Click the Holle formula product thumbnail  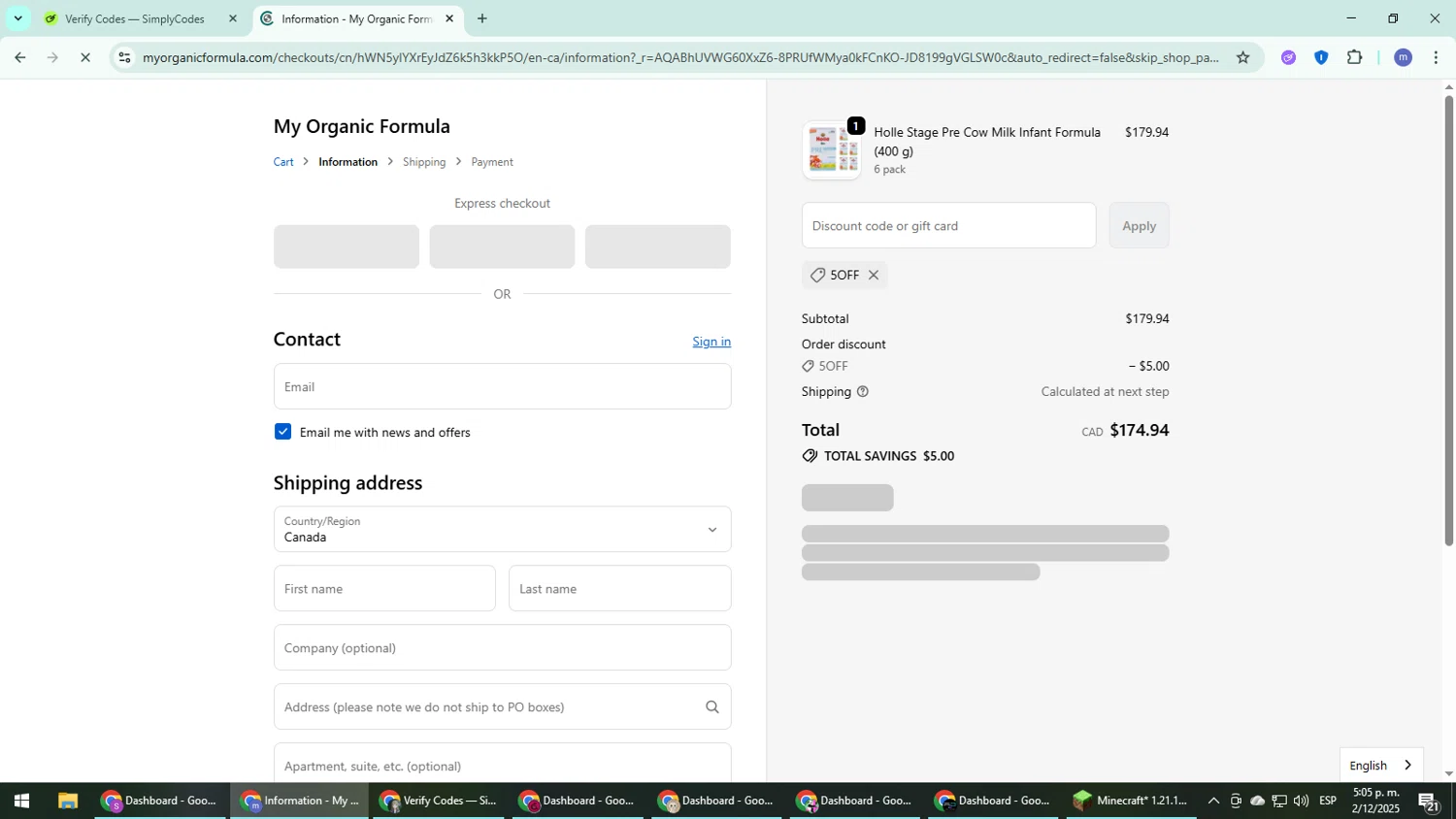click(x=832, y=150)
